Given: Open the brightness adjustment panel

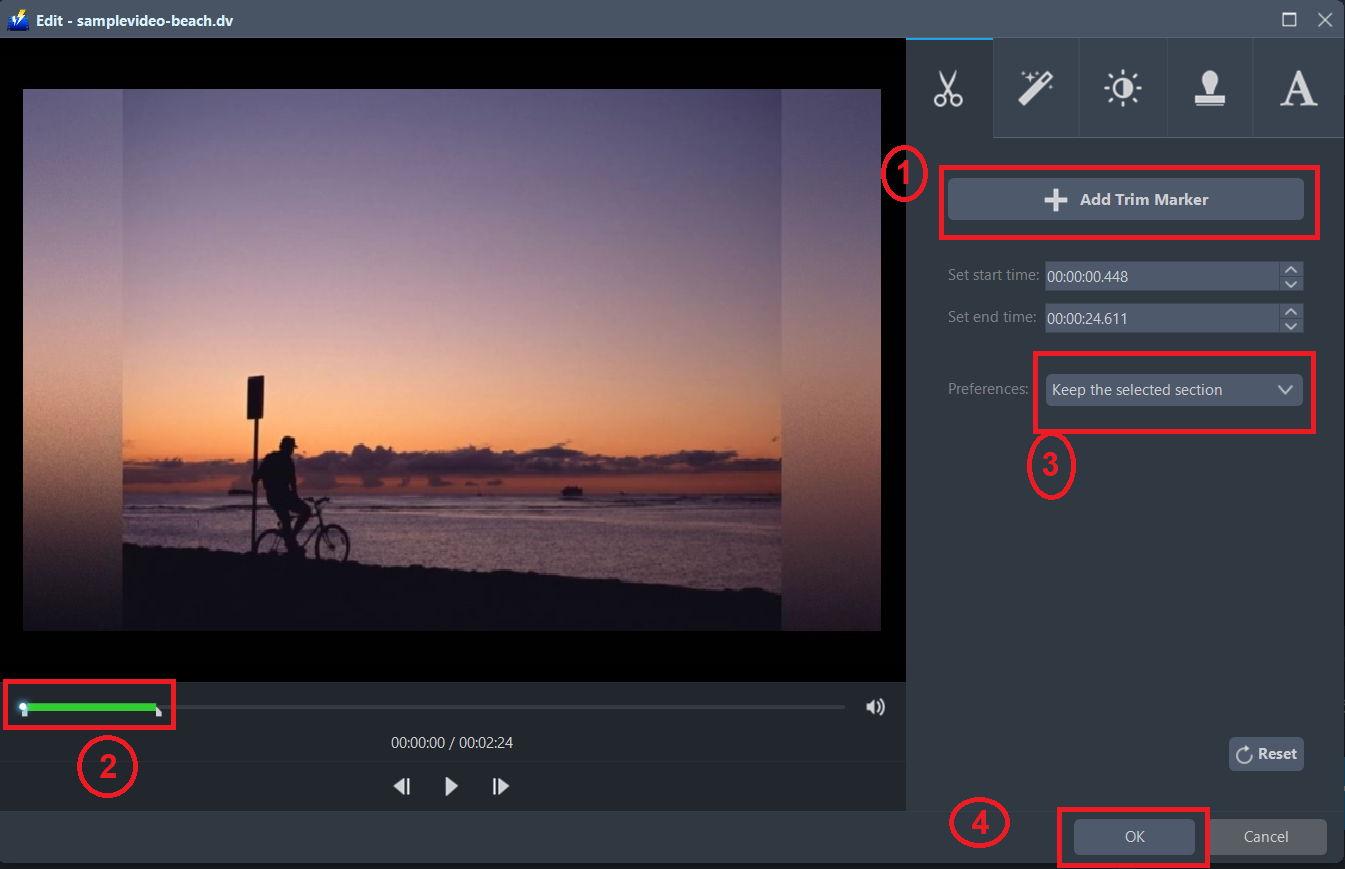Looking at the screenshot, I should pyautogui.click(x=1122, y=88).
